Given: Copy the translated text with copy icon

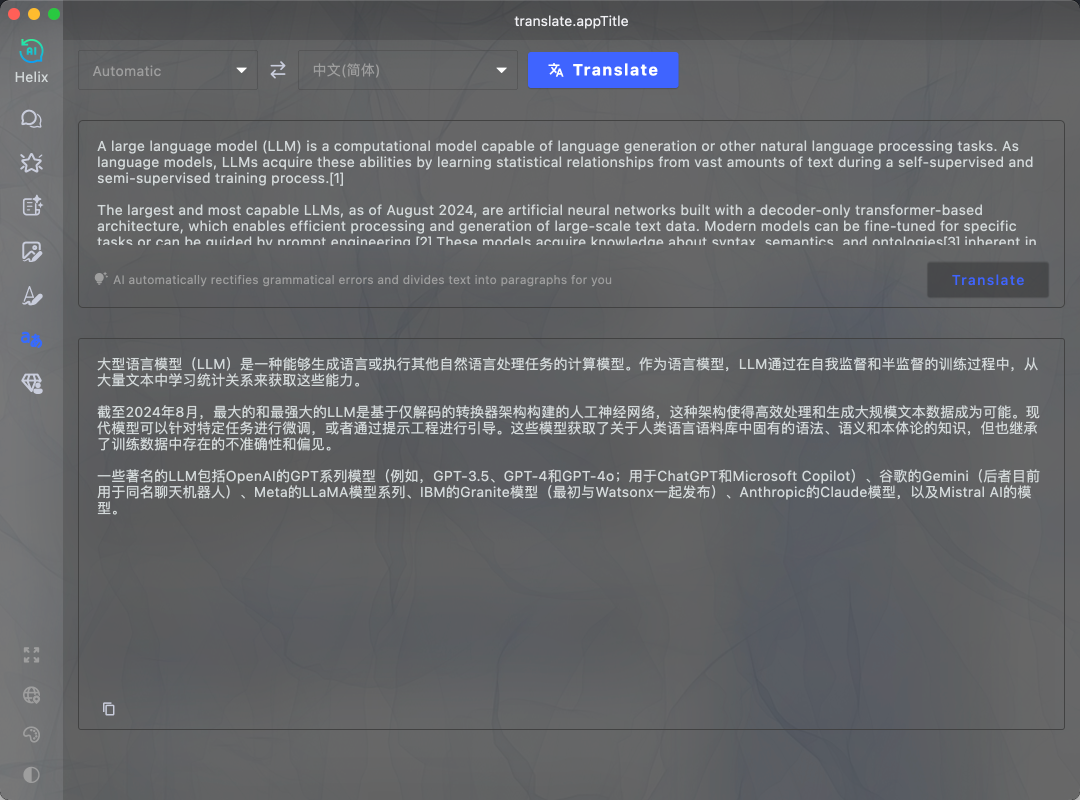Looking at the screenshot, I should click(109, 709).
